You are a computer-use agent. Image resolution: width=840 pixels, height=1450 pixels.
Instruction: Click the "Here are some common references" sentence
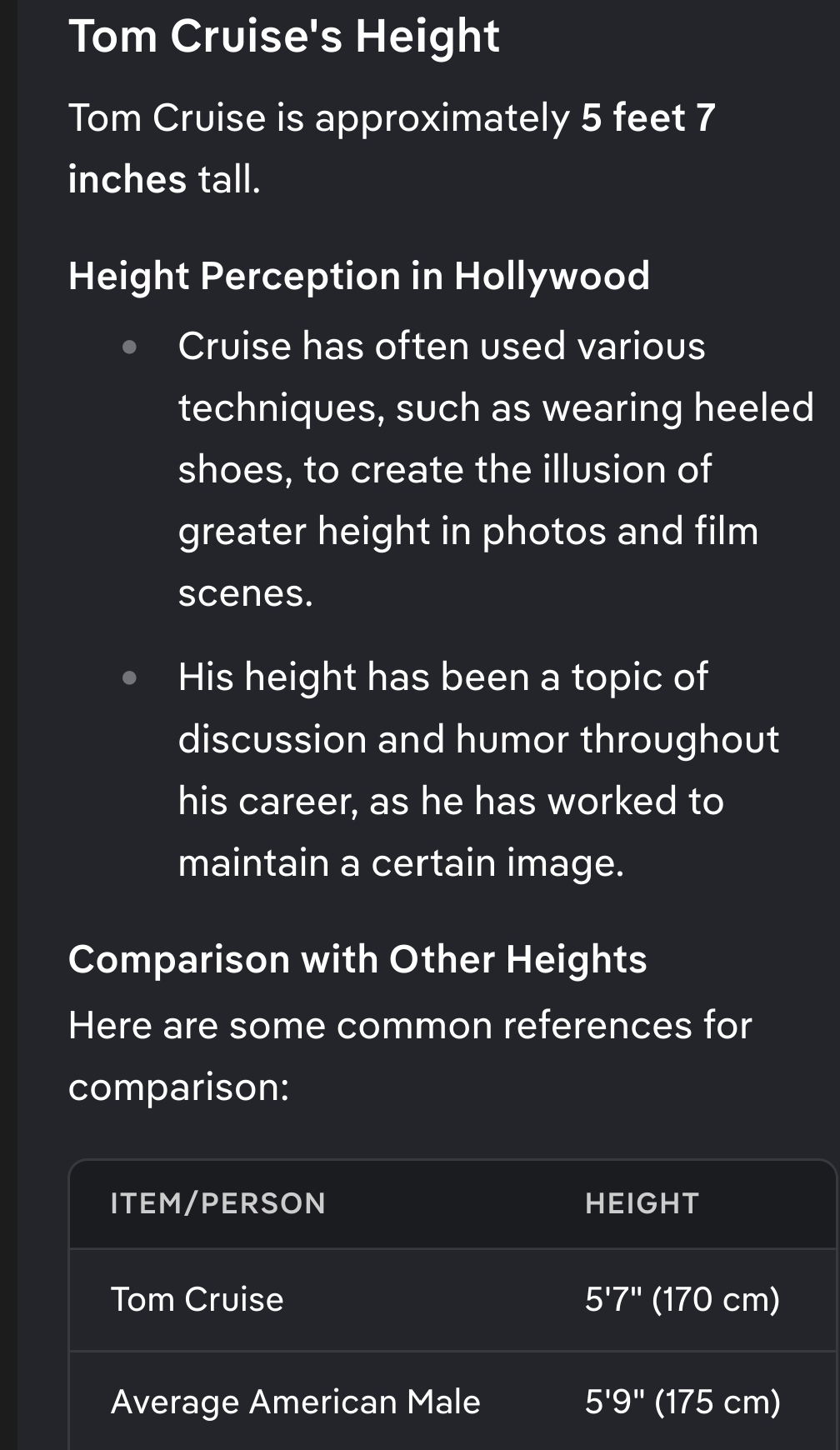[410, 1025]
